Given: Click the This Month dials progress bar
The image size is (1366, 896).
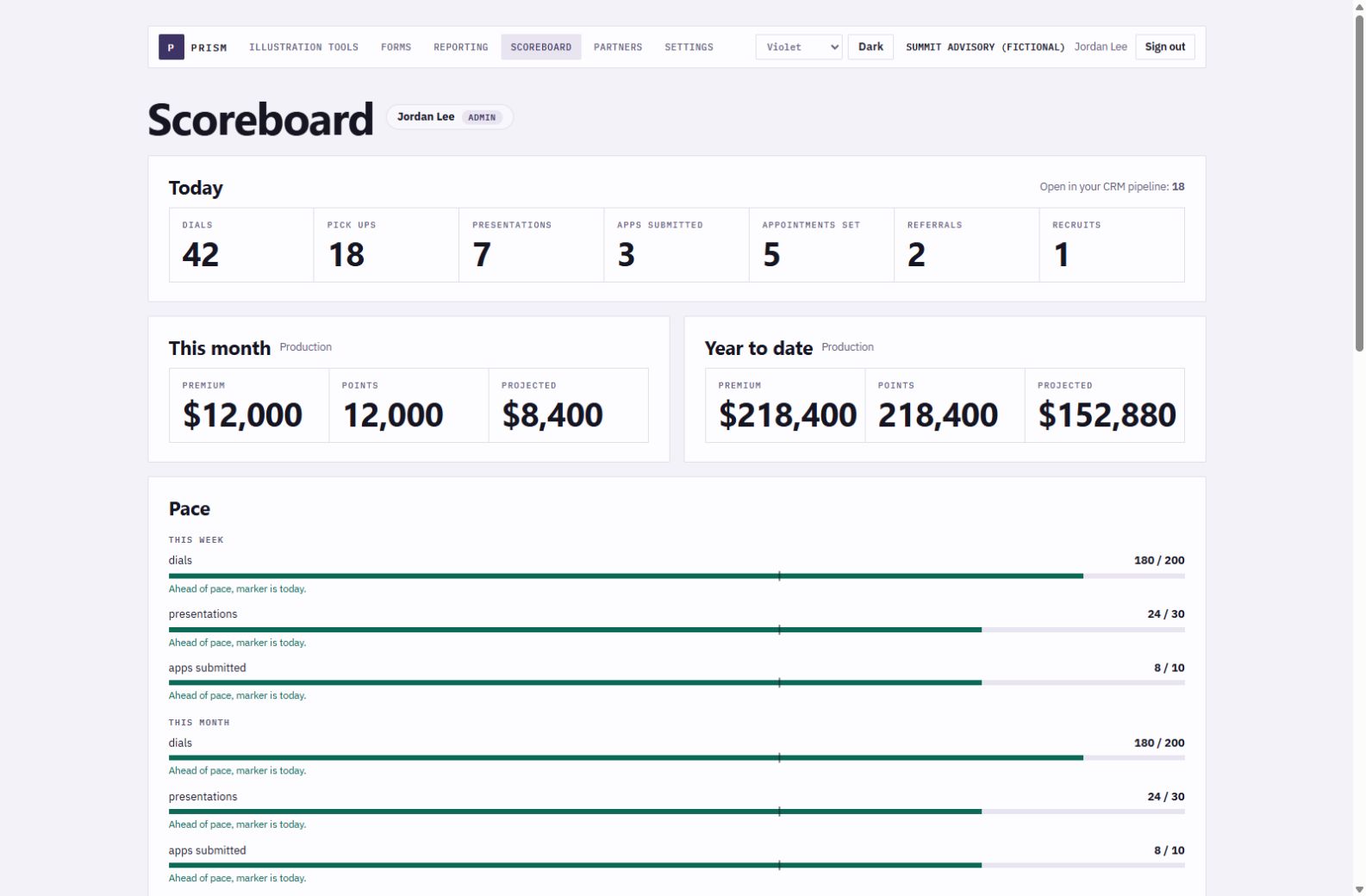Looking at the screenshot, I should tap(677, 758).
